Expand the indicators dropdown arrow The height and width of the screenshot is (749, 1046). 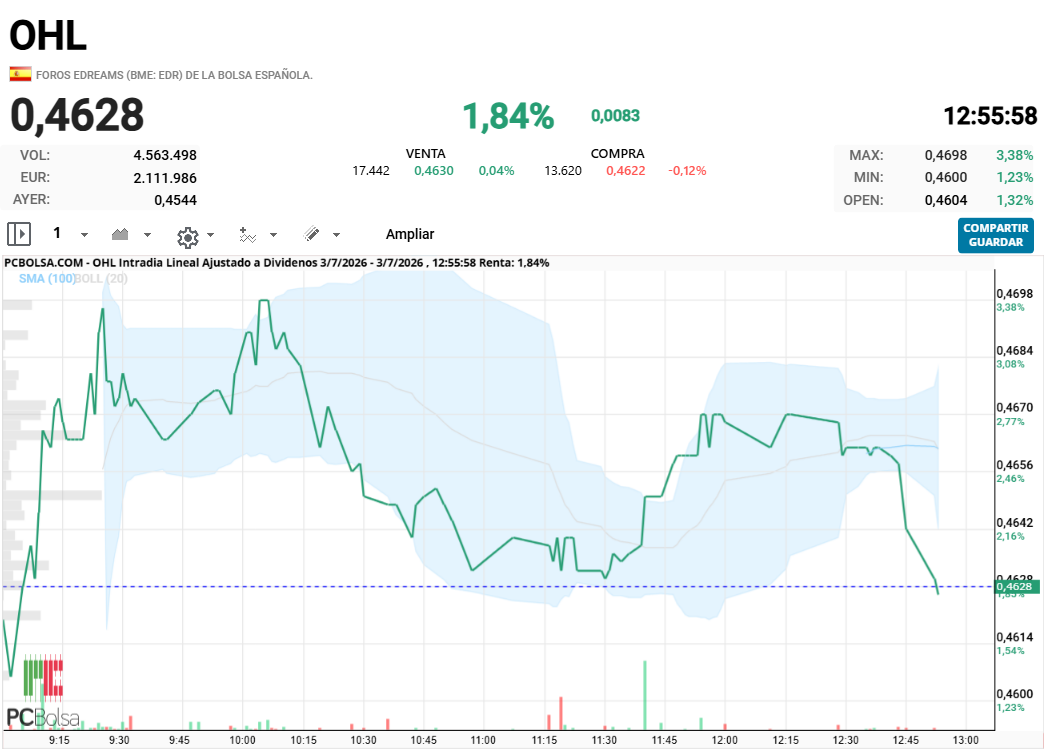point(274,235)
